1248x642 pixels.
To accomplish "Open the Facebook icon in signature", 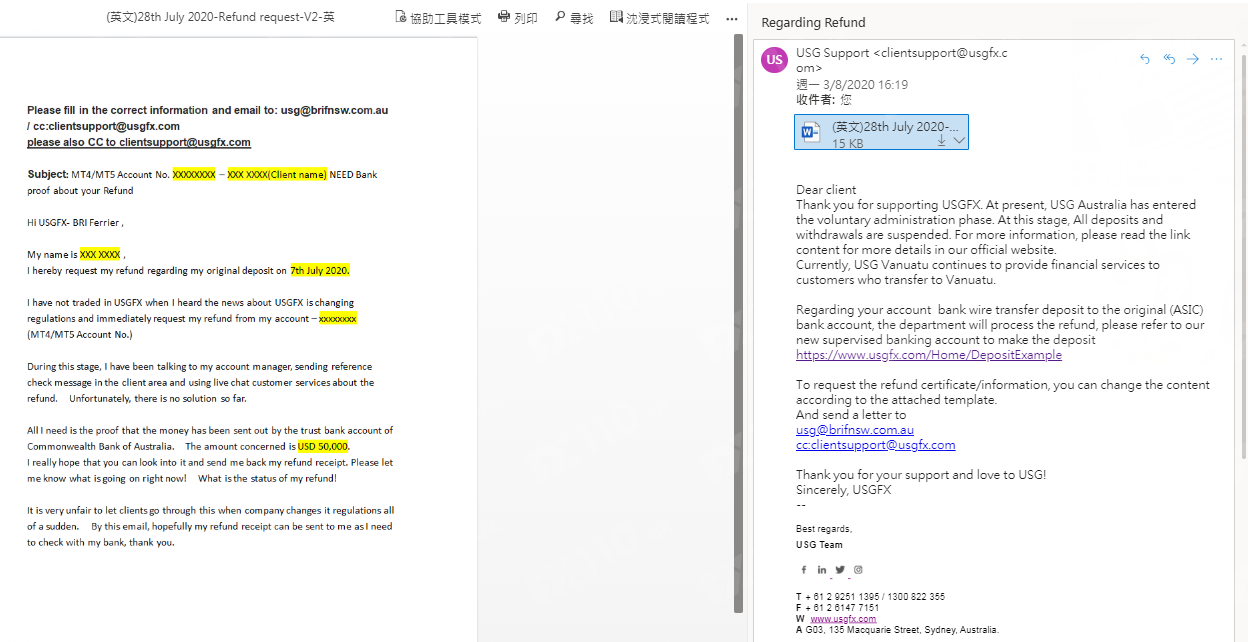I will pyautogui.click(x=803, y=570).
